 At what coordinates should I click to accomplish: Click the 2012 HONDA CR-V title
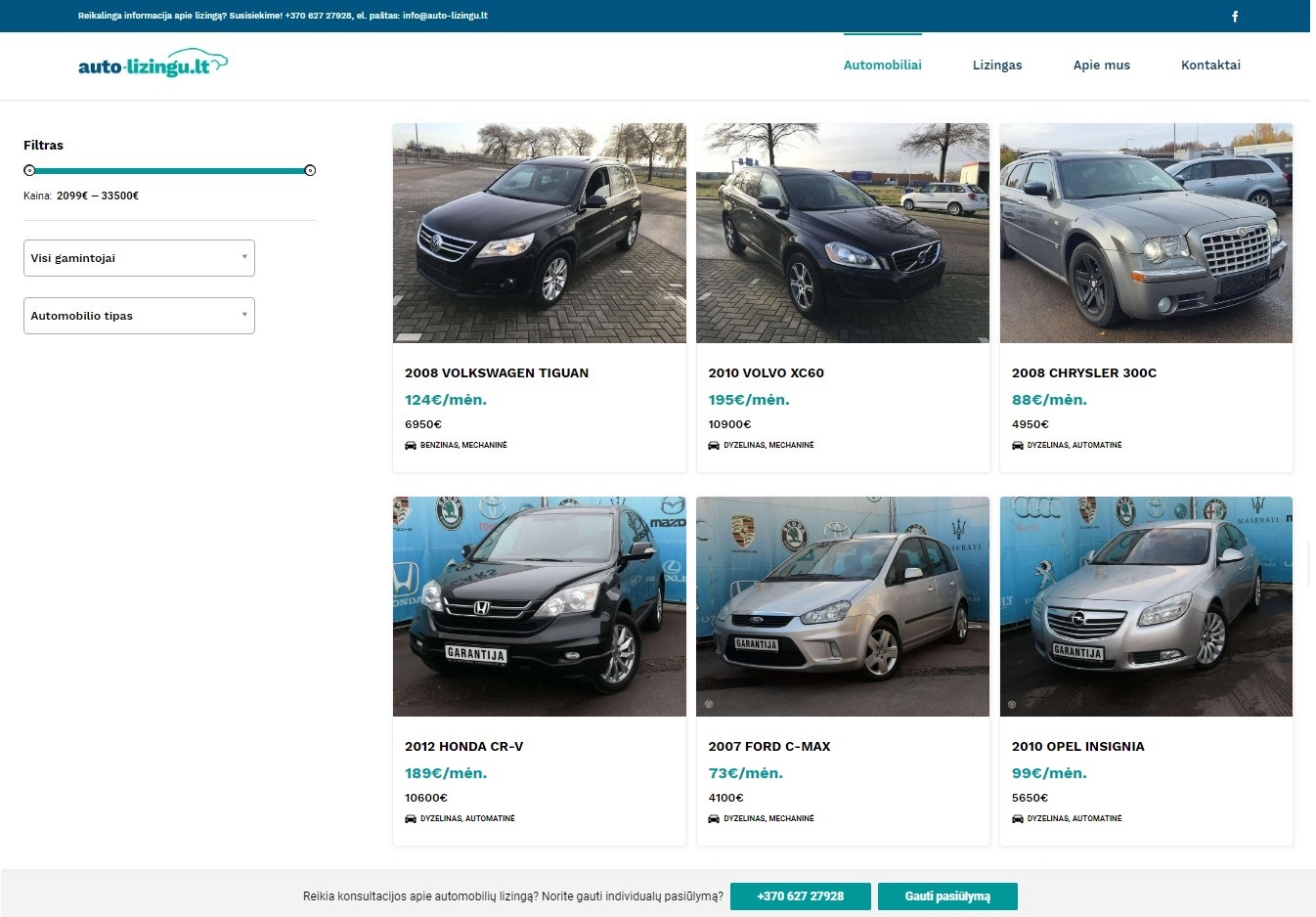[464, 746]
